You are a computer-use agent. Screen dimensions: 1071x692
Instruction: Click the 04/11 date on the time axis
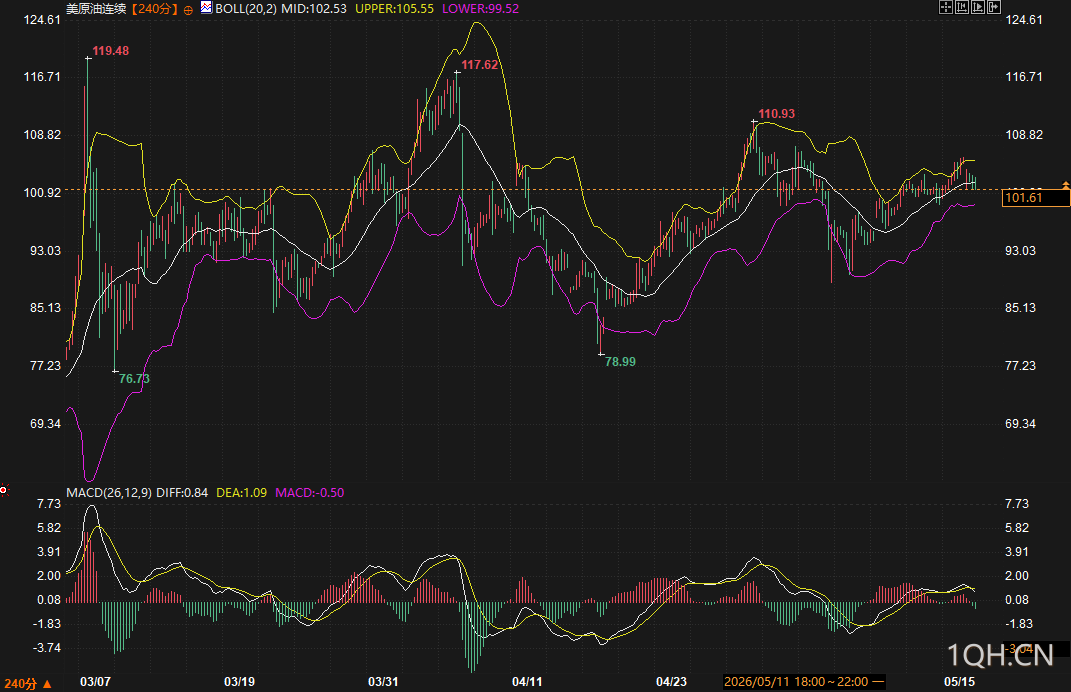click(527, 682)
